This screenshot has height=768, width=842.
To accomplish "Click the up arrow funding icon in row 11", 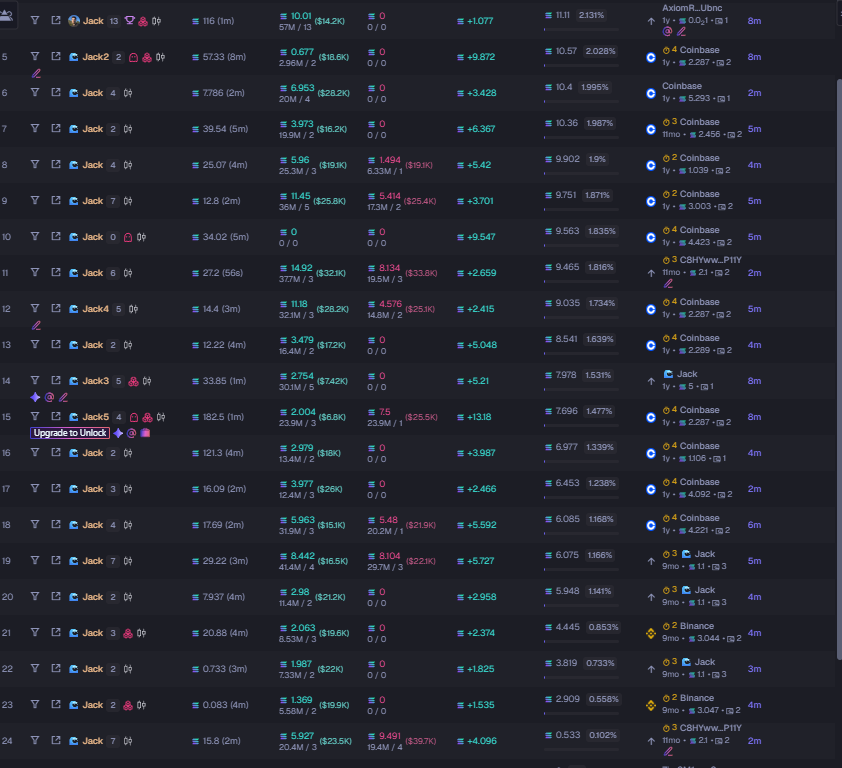I will point(651,273).
